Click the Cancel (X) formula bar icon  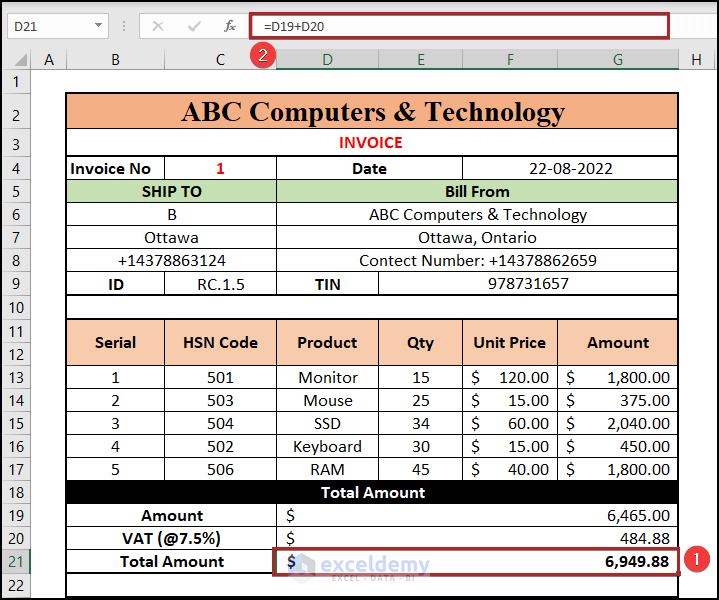coord(157,26)
